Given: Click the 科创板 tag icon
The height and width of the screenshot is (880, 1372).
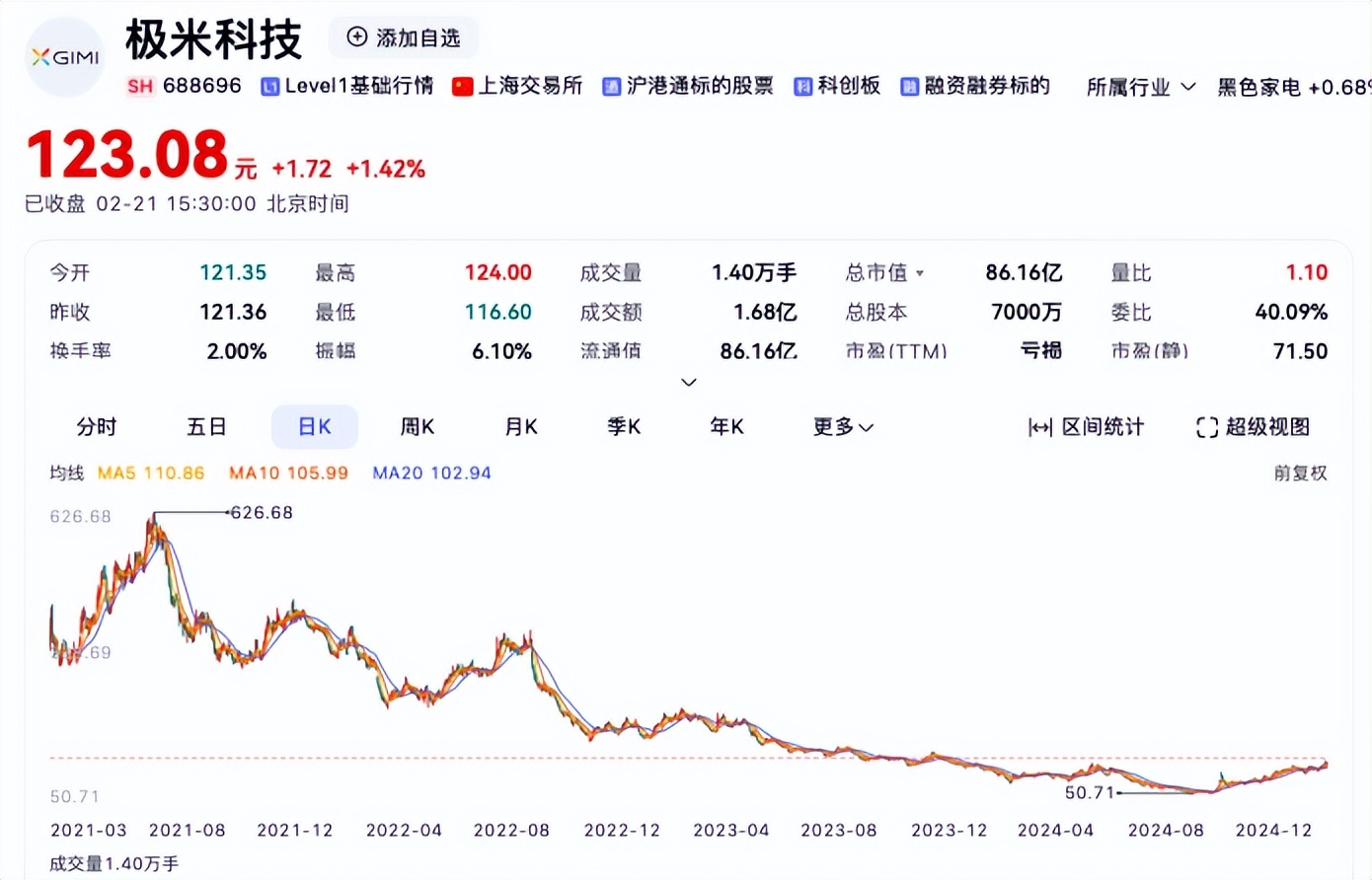Looking at the screenshot, I should 803,87.
